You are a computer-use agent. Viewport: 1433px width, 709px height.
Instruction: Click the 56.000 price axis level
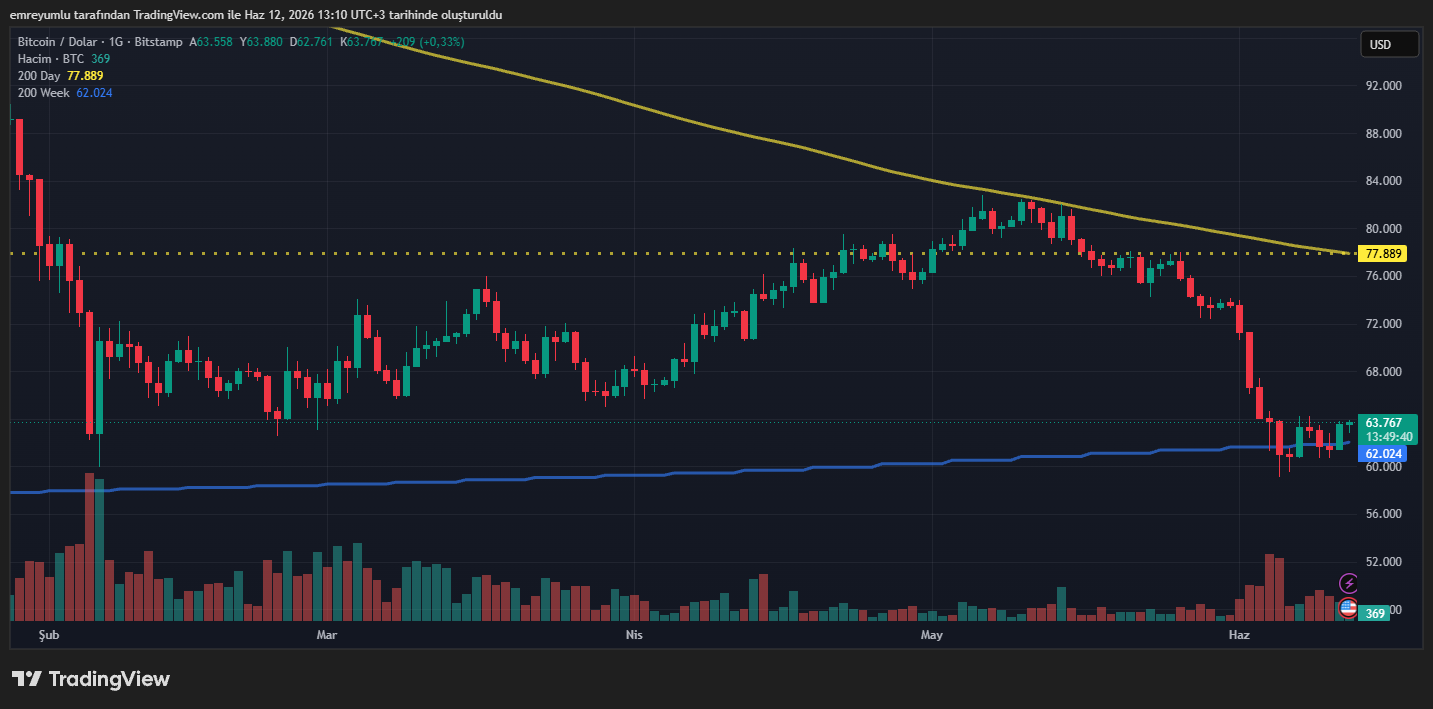coord(1384,514)
